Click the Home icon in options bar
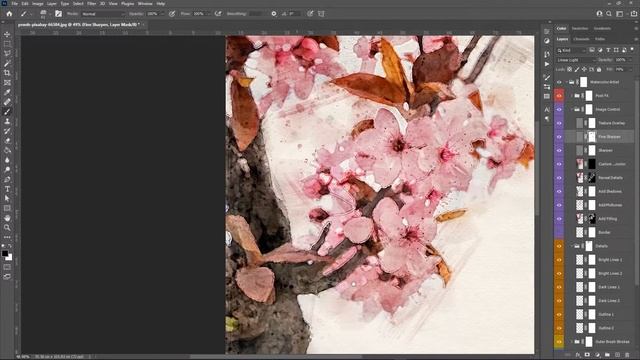 9,13
